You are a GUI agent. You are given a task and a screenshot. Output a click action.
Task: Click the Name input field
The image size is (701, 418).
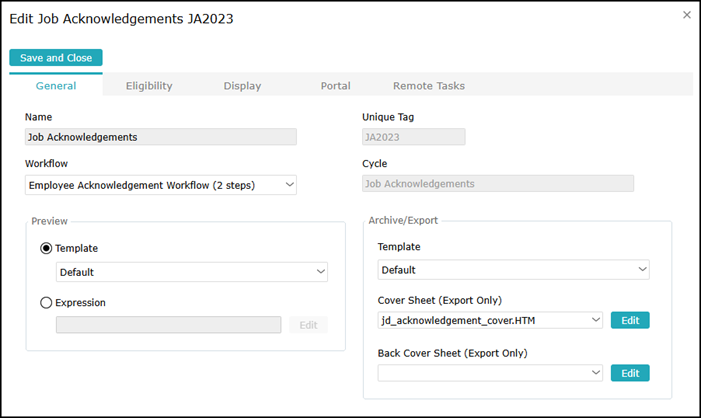[x=160, y=137]
